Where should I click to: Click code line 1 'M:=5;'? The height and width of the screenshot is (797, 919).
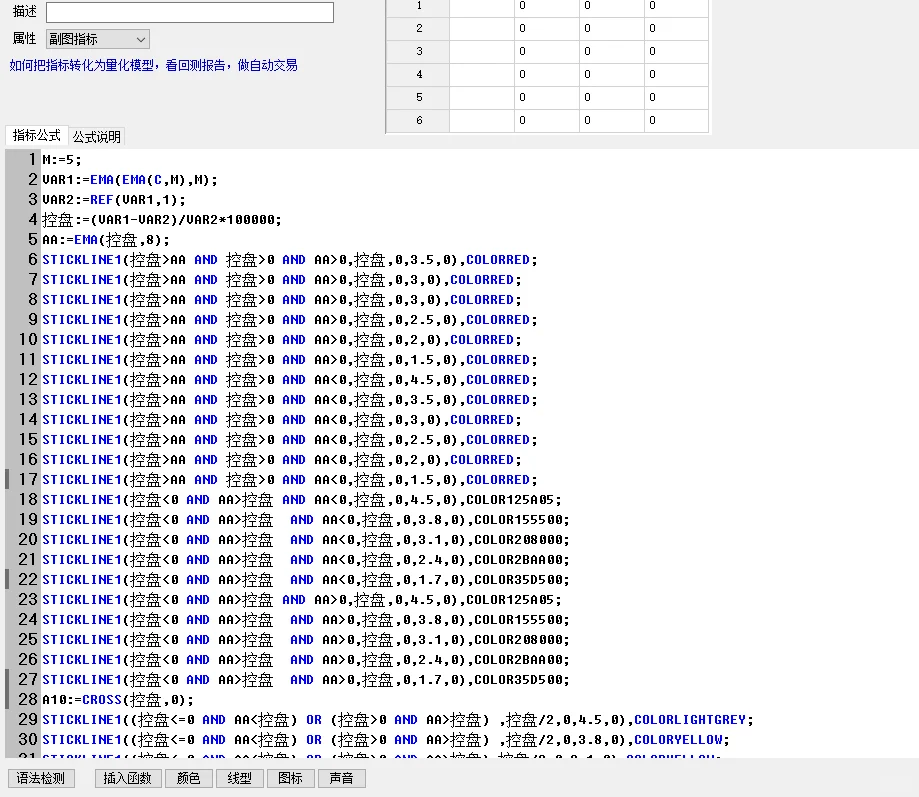coord(62,160)
